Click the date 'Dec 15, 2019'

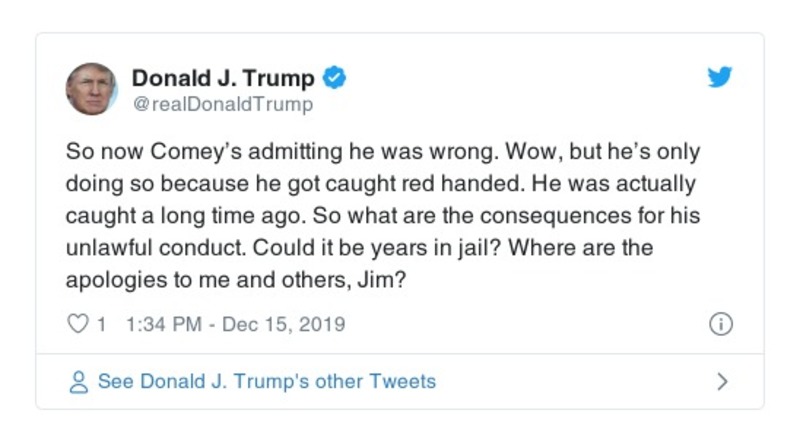[x=283, y=324]
